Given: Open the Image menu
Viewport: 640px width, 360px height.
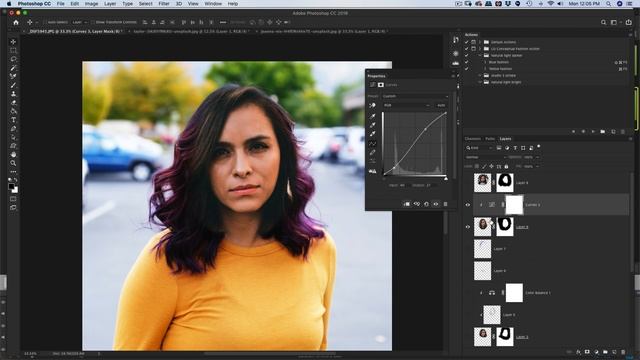Looking at the screenshot, I should coord(91,4).
